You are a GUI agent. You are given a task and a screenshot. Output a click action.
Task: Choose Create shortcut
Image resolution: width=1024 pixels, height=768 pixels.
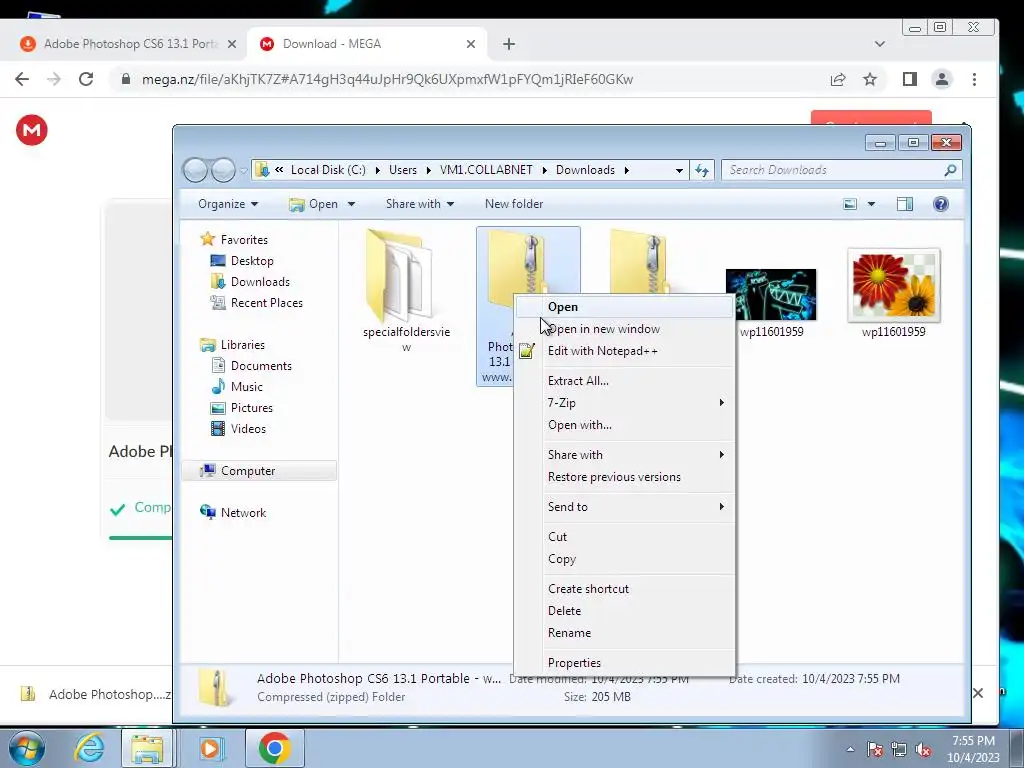click(x=624, y=589)
